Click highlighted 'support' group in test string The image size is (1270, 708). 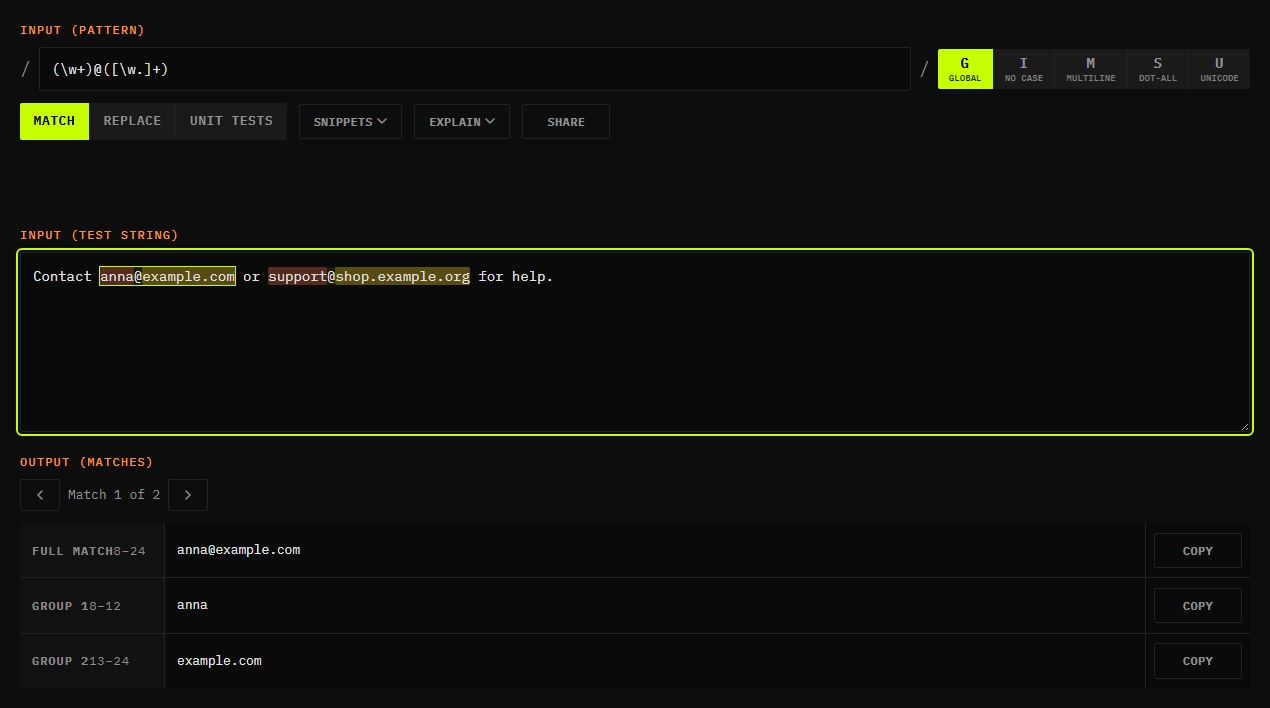tap(297, 276)
